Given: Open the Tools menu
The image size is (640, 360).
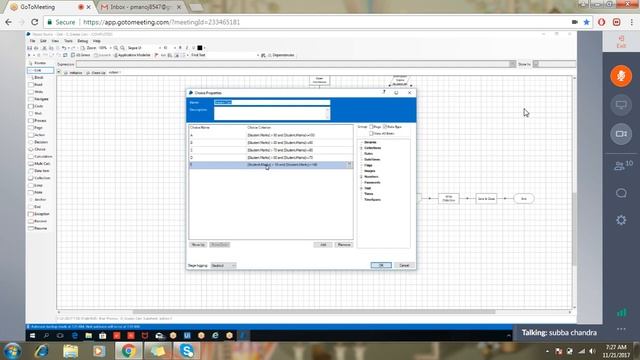Looking at the screenshot, I should pos(68,41).
